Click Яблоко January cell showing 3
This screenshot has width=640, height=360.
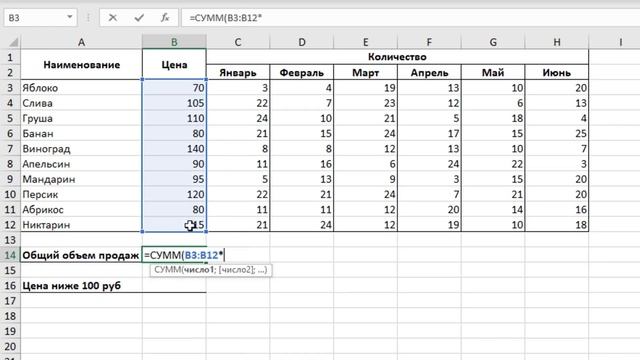tap(238, 88)
